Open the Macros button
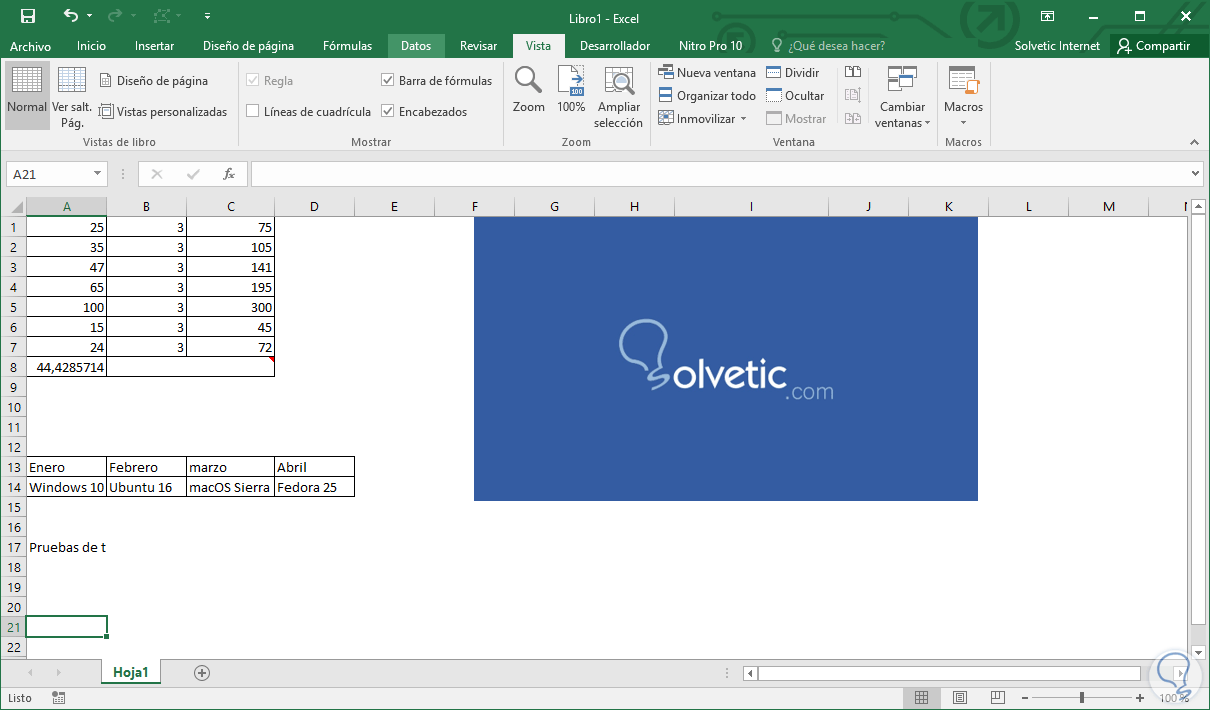This screenshot has width=1210, height=710. click(x=963, y=97)
